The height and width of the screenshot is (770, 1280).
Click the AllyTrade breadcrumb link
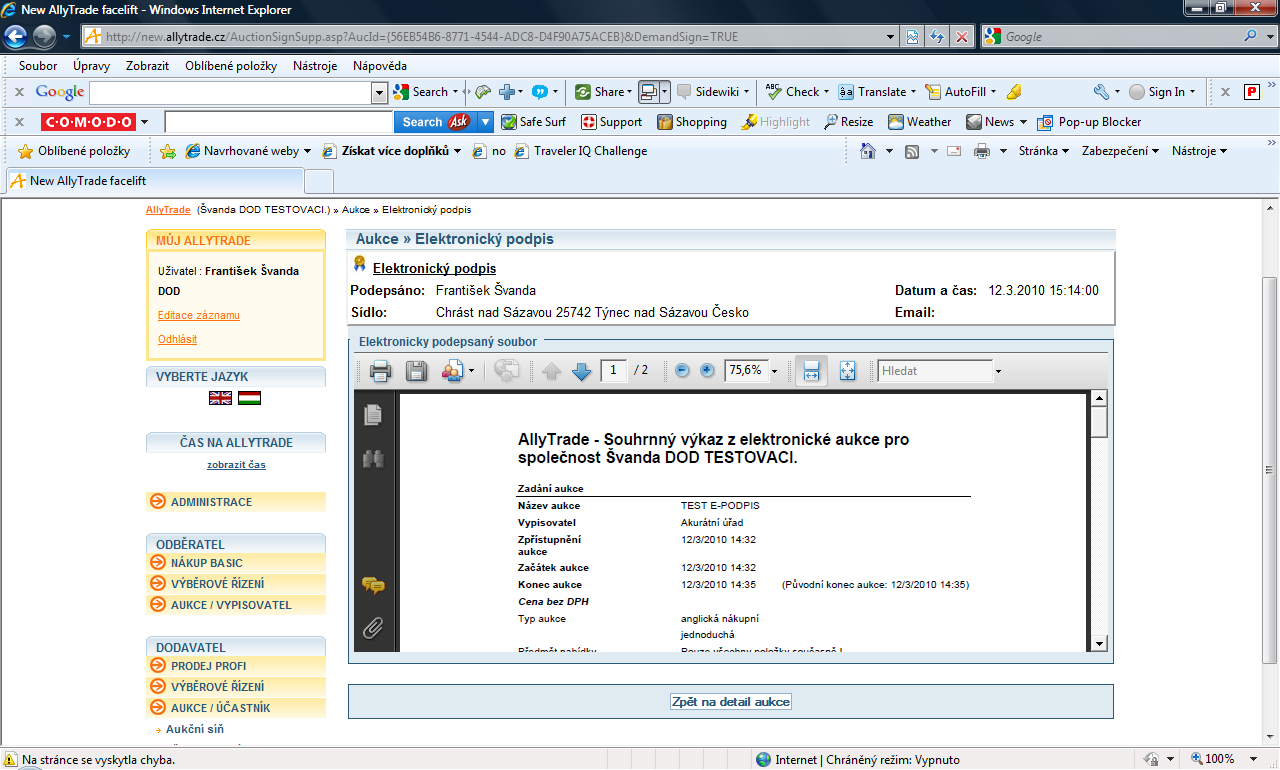[168, 210]
